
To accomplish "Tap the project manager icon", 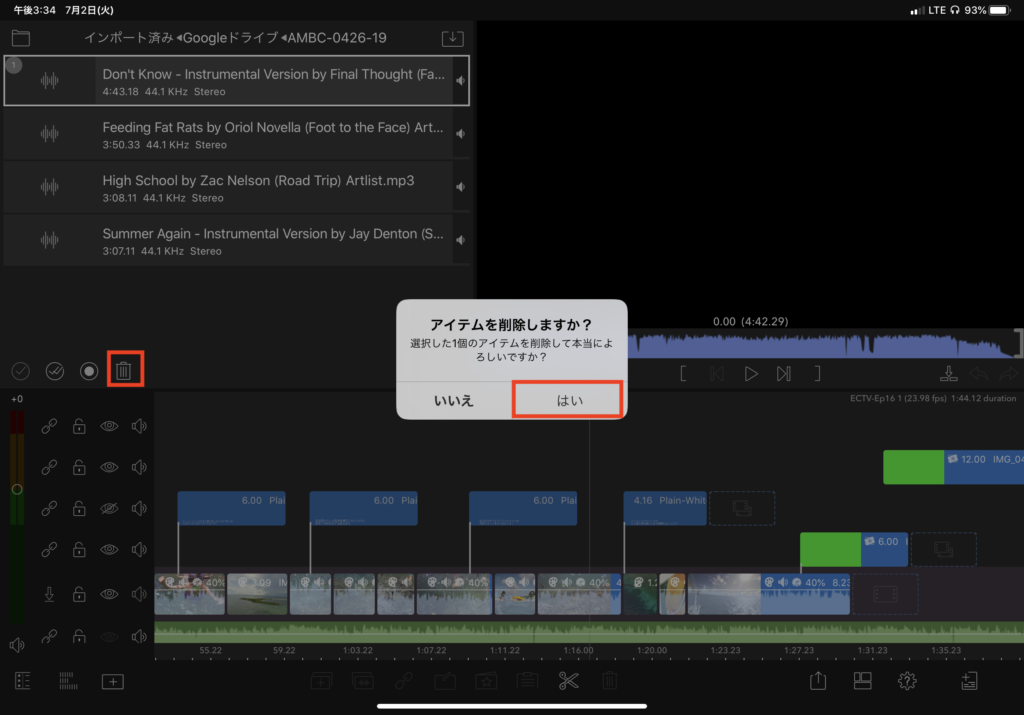I will (x=969, y=681).
